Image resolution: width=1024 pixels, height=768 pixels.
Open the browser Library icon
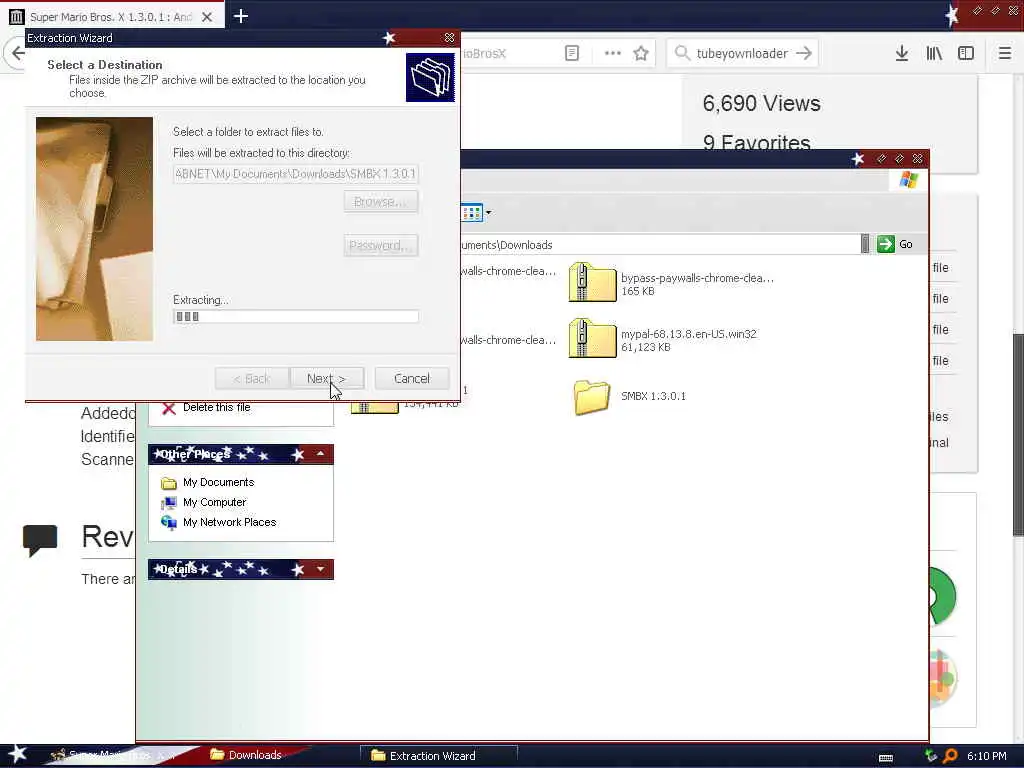coord(934,54)
